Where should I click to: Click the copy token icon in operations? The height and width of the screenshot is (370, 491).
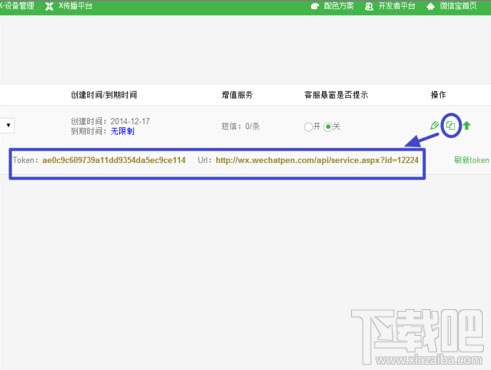point(451,125)
